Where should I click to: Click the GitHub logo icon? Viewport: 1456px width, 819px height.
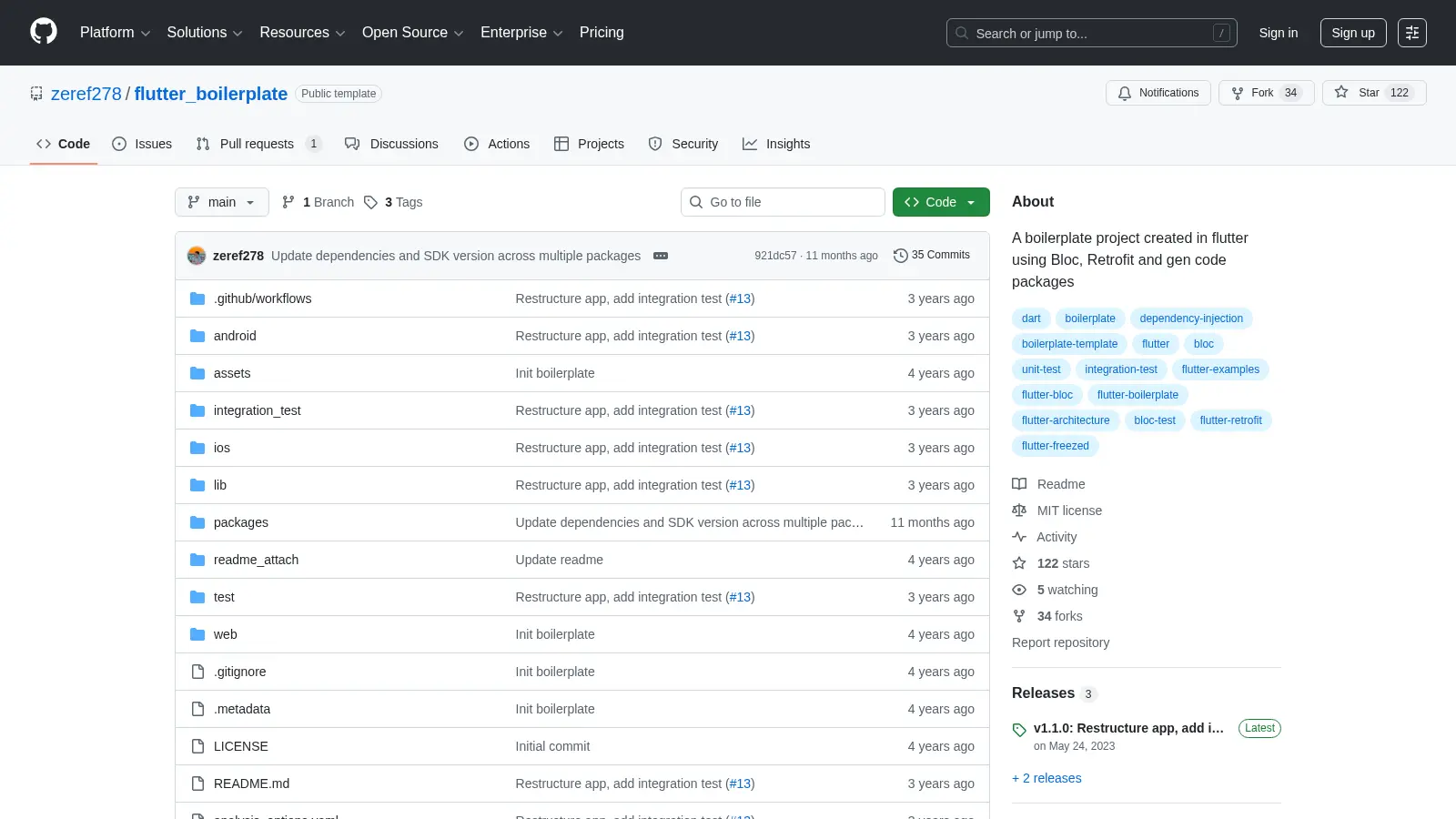coord(44,32)
